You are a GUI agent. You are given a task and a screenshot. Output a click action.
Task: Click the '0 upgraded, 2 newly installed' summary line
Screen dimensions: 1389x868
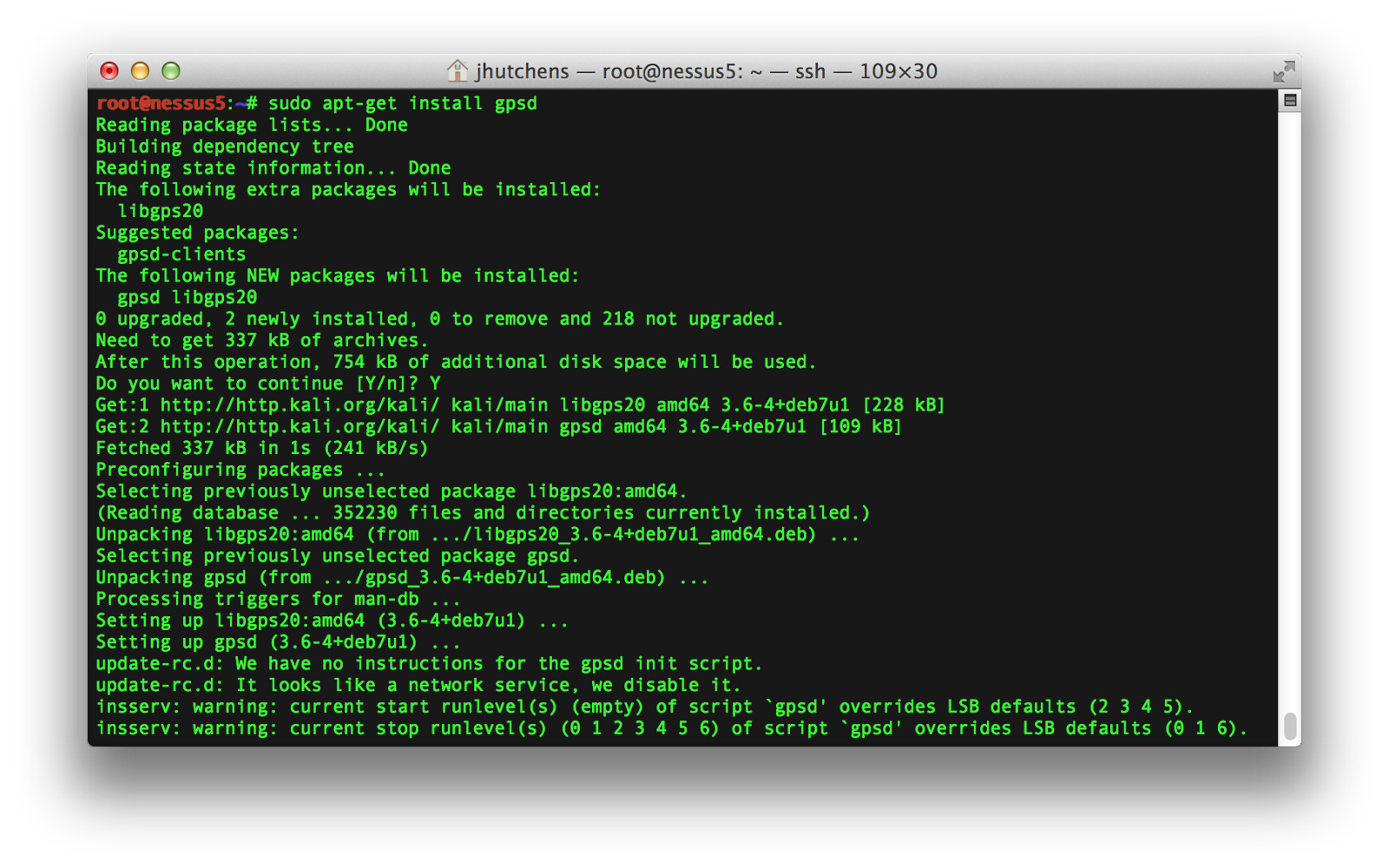pyautogui.click(x=440, y=319)
